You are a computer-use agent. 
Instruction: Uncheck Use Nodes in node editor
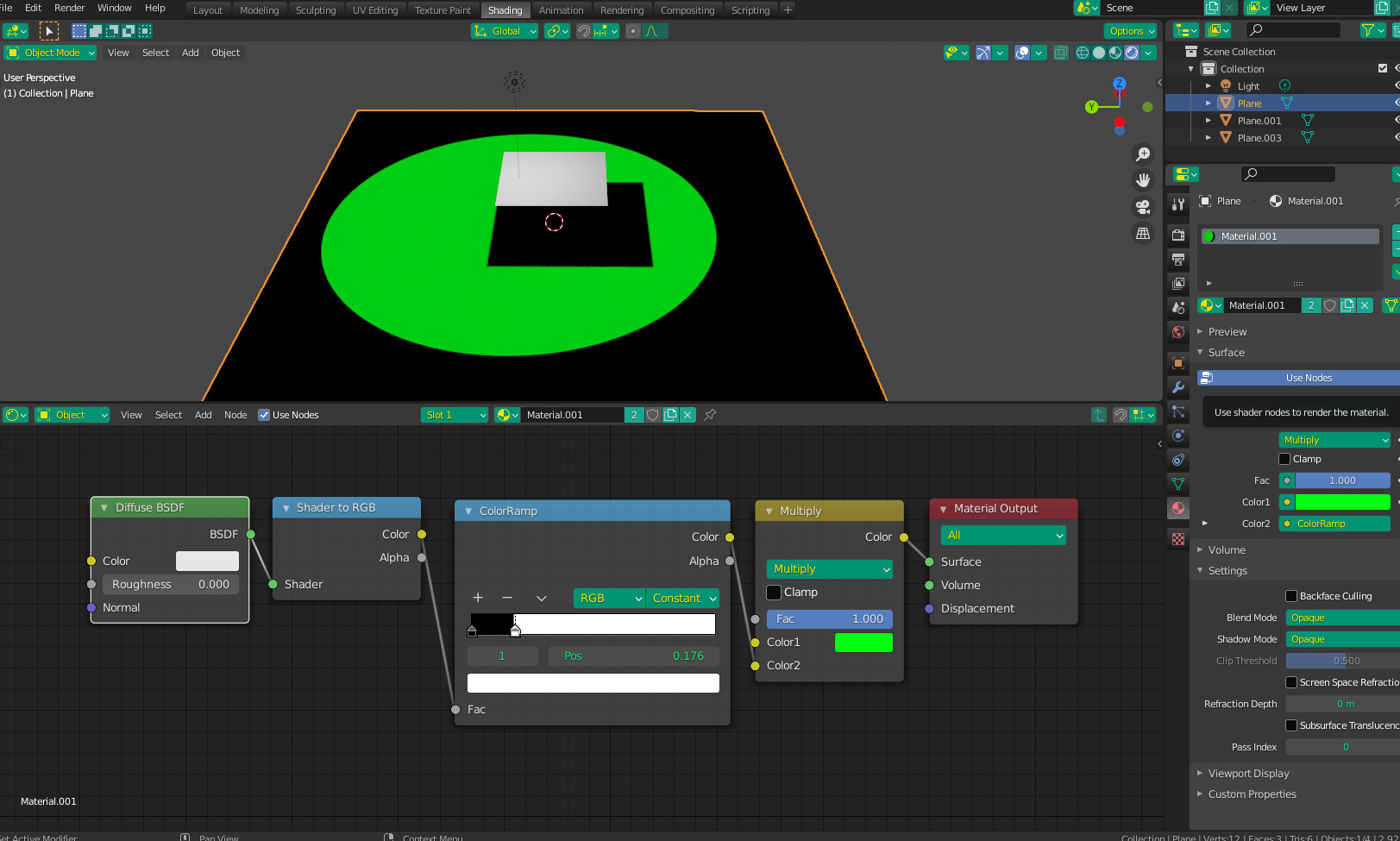264,415
